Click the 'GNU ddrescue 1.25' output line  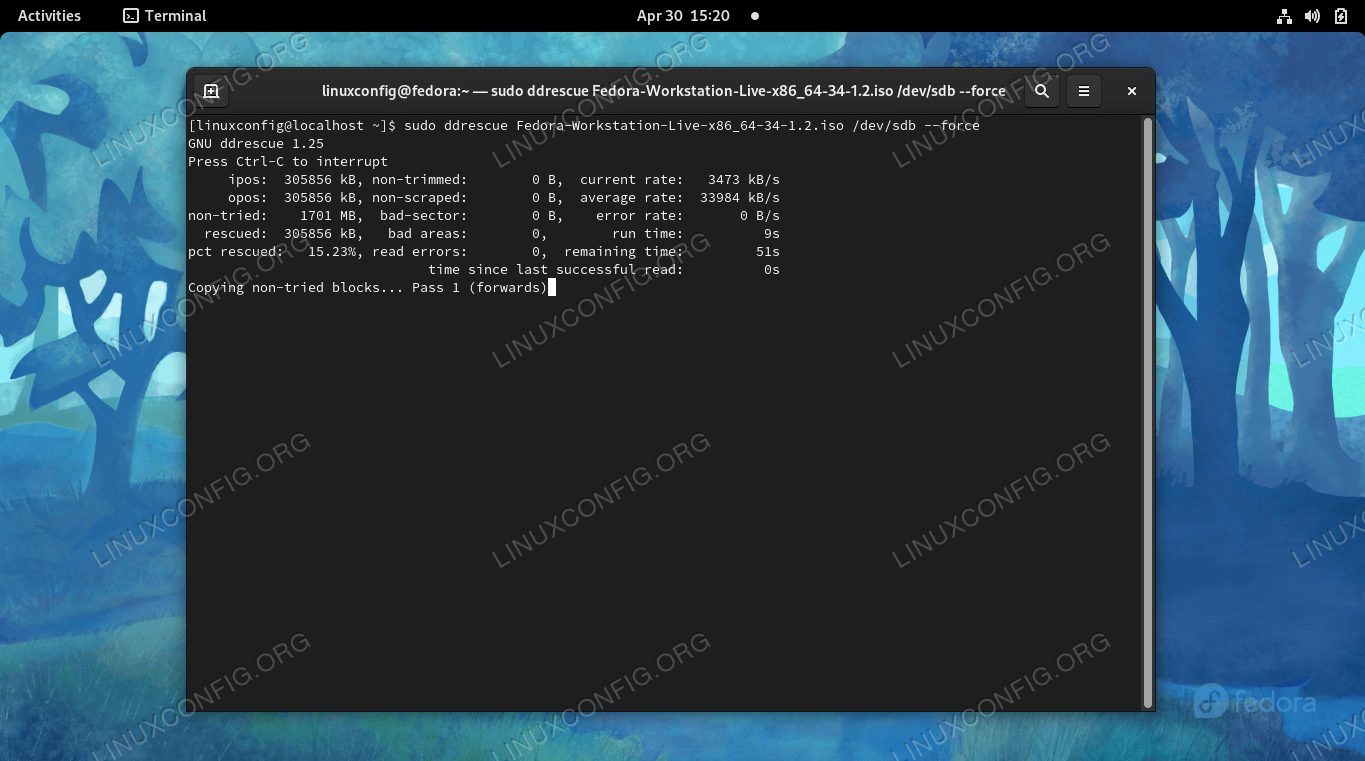256,144
